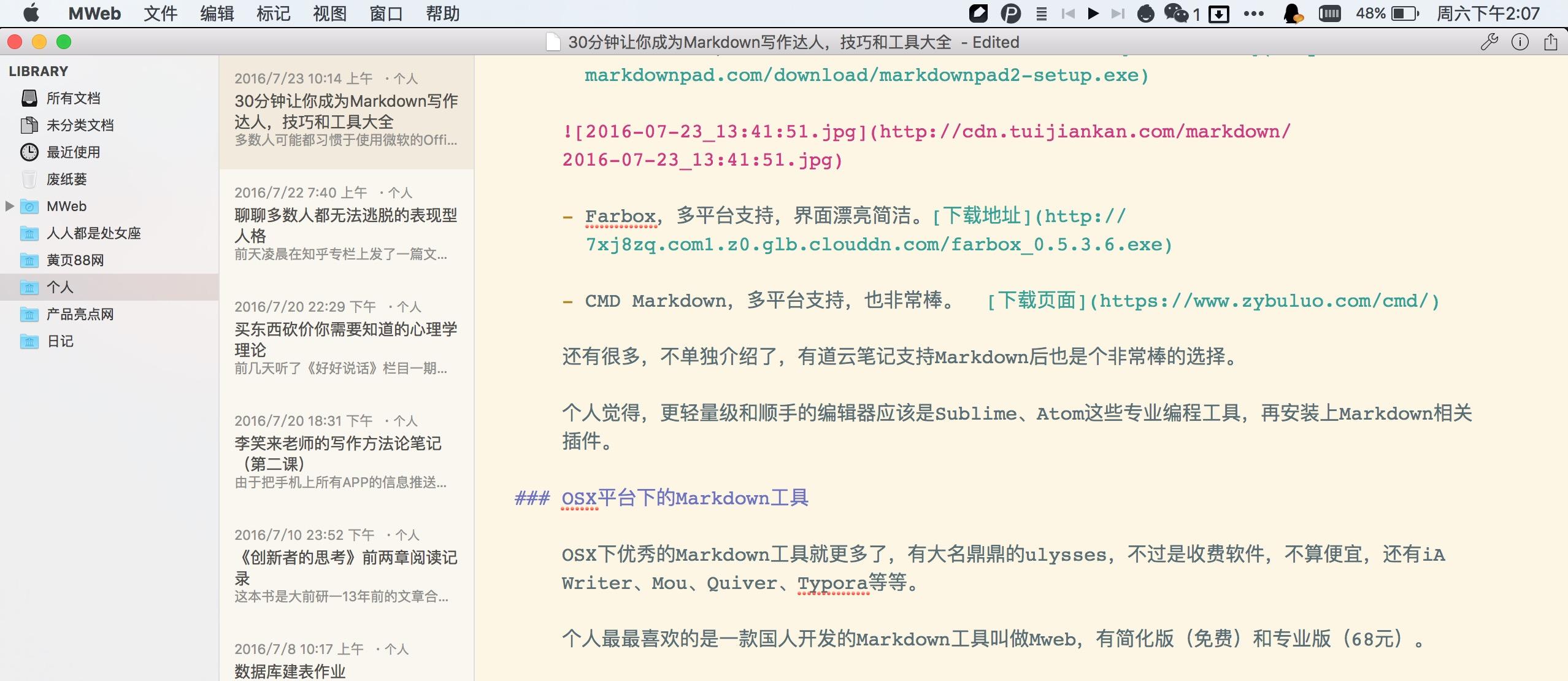Viewport: 1568px width, 681px height.
Task: Open the ellipsis (...) menu bar extra
Action: coord(1254,13)
